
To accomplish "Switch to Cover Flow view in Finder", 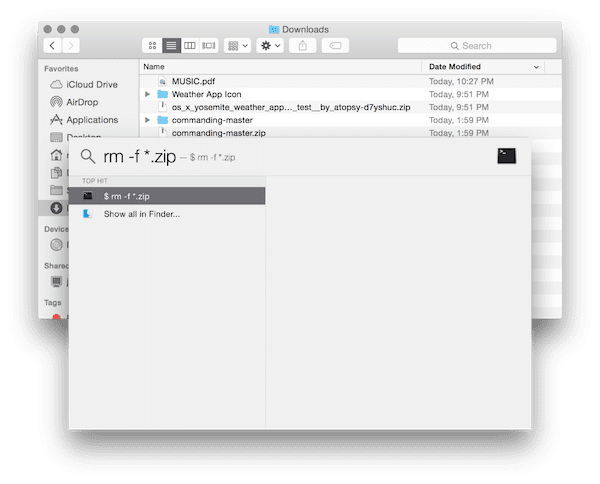I will pyautogui.click(x=209, y=46).
